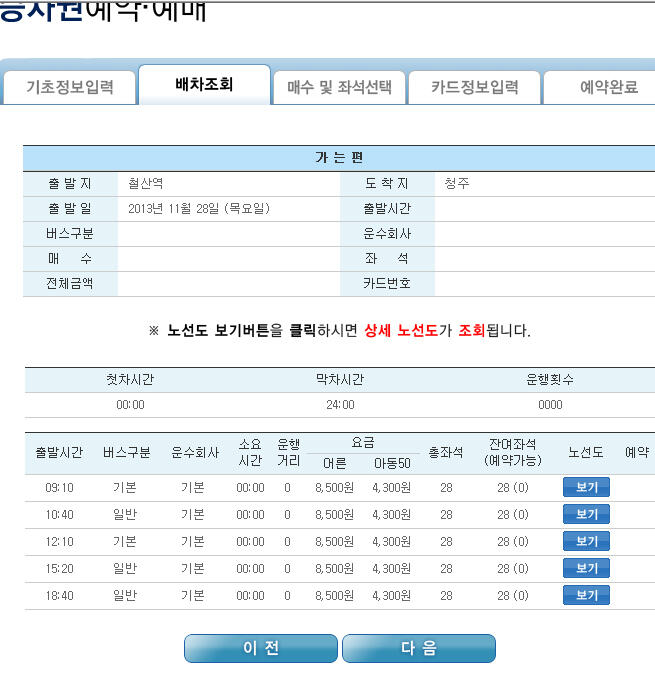
Task: Click the 노선도 column header
Action: 586,453
